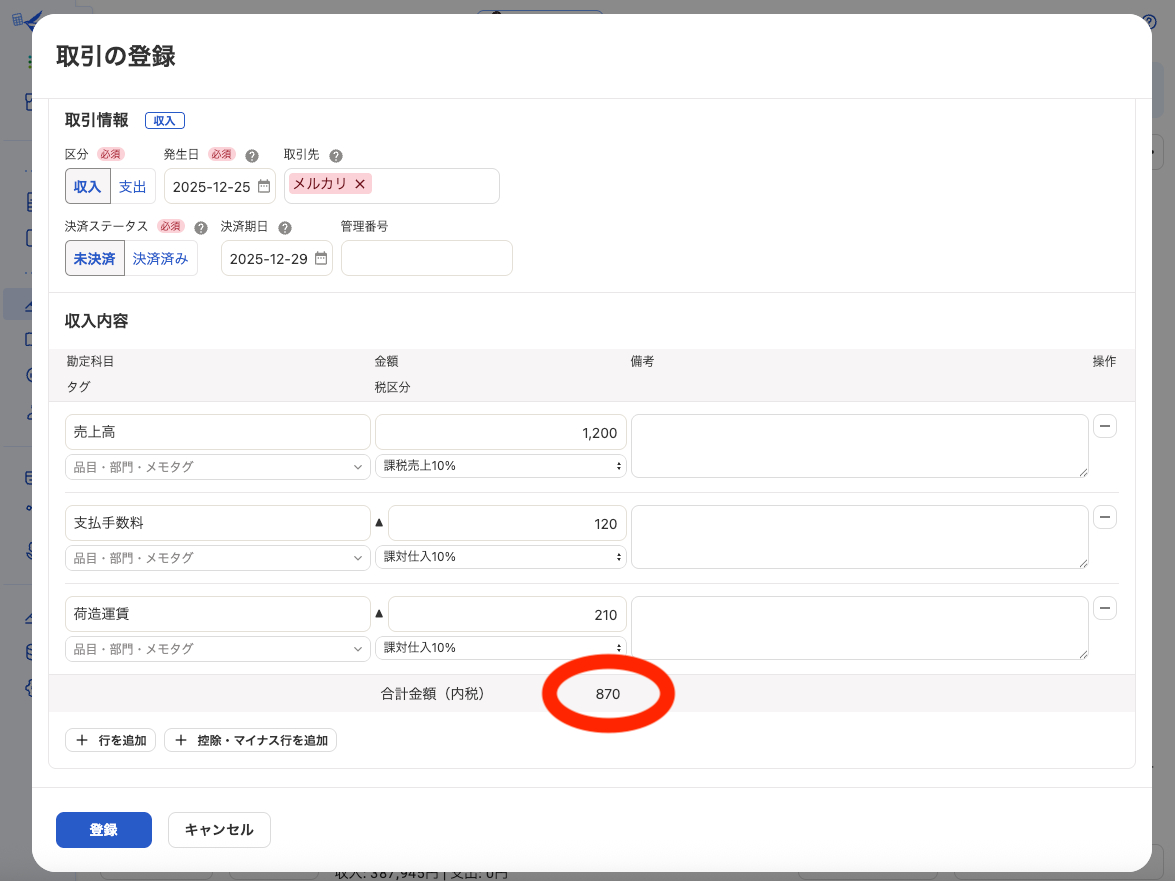Remove the 売上高 row with the minus button
Image resolution: width=1175 pixels, height=881 pixels.
click(x=1104, y=426)
